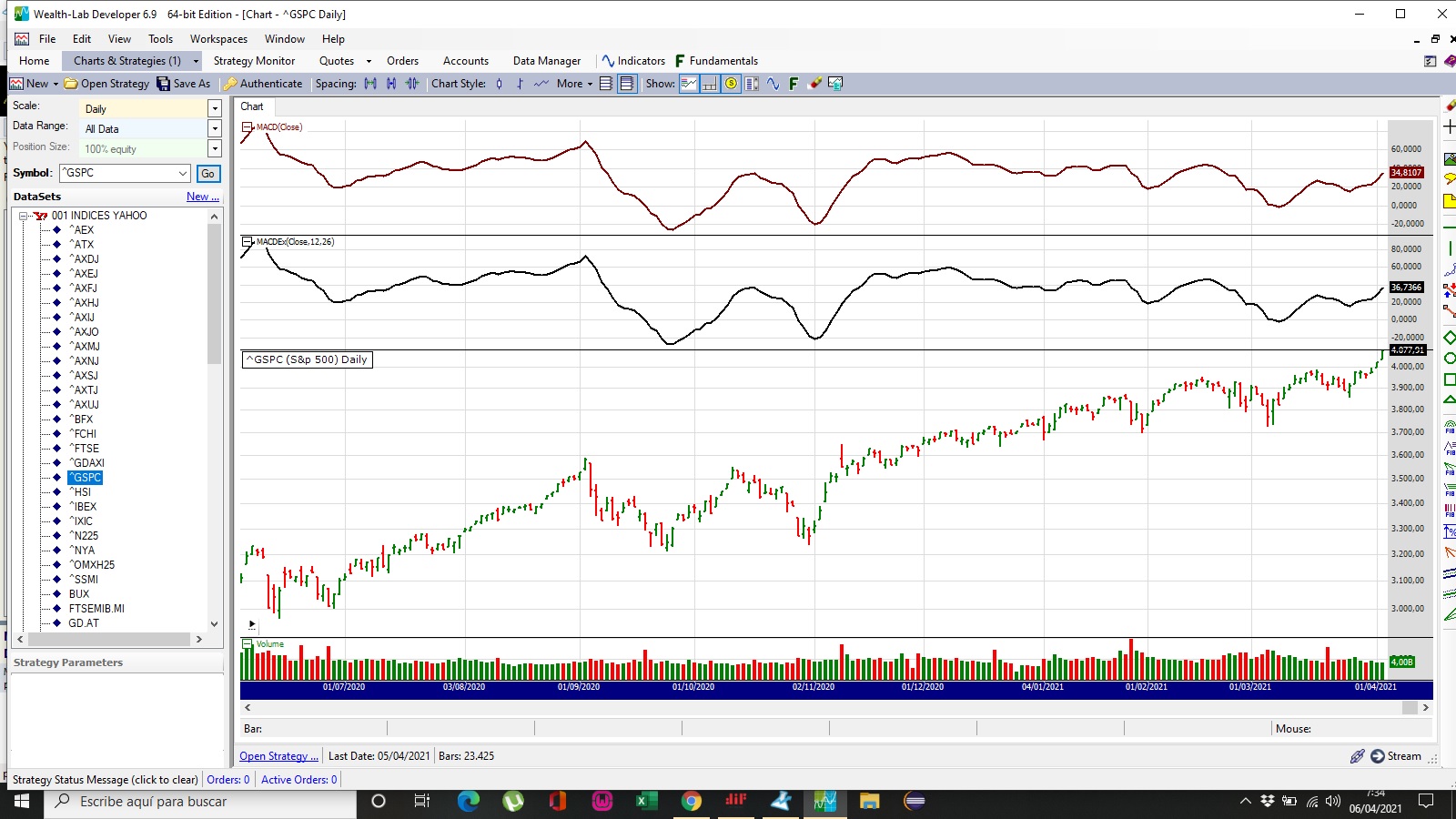The image size is (1456, 819).
Task: Toggle the wave indicator Show icon
Action: point(773,84)
